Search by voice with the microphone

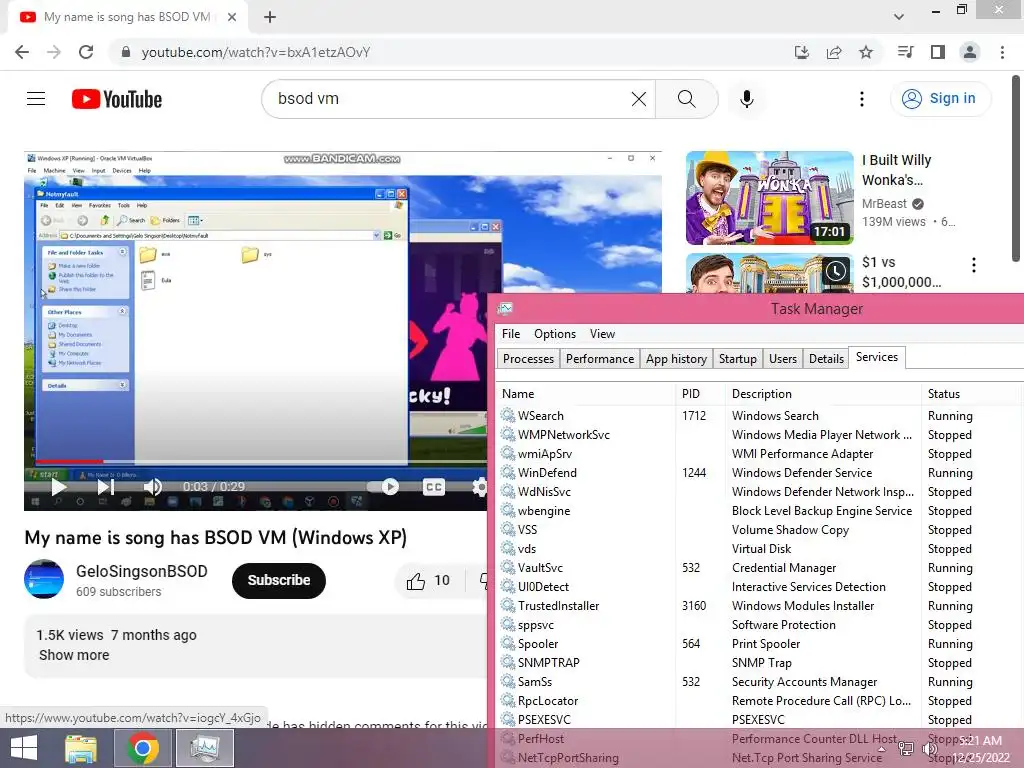747,99
